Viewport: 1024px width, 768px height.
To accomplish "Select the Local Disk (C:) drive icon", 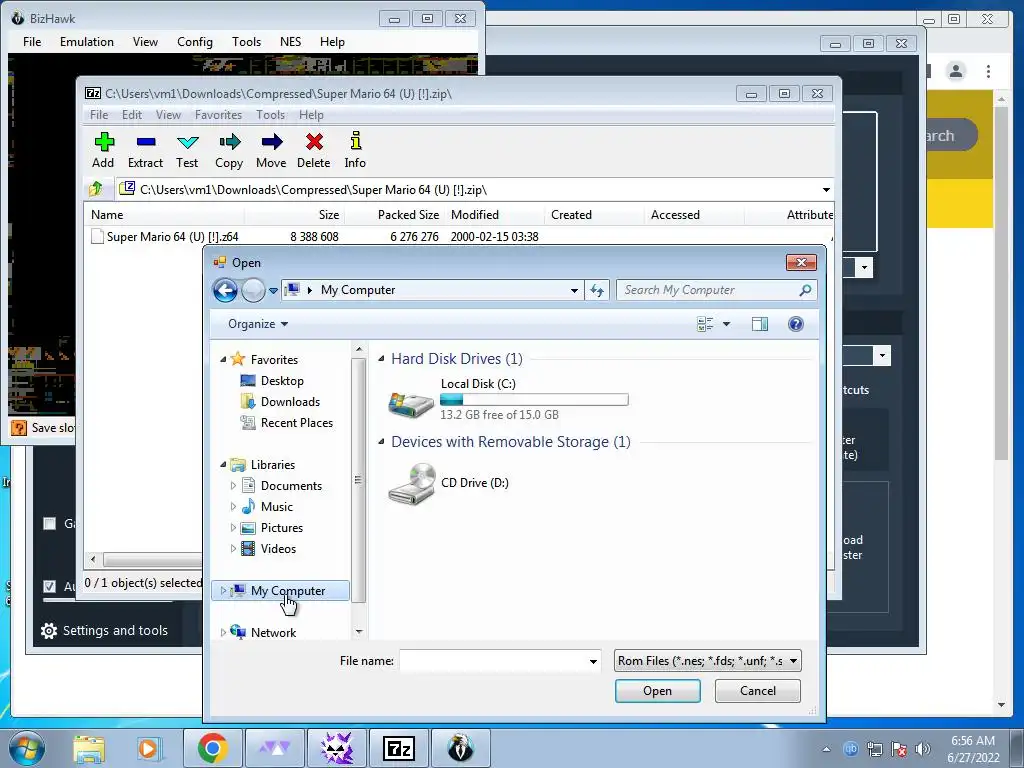I will pos(411,404).
